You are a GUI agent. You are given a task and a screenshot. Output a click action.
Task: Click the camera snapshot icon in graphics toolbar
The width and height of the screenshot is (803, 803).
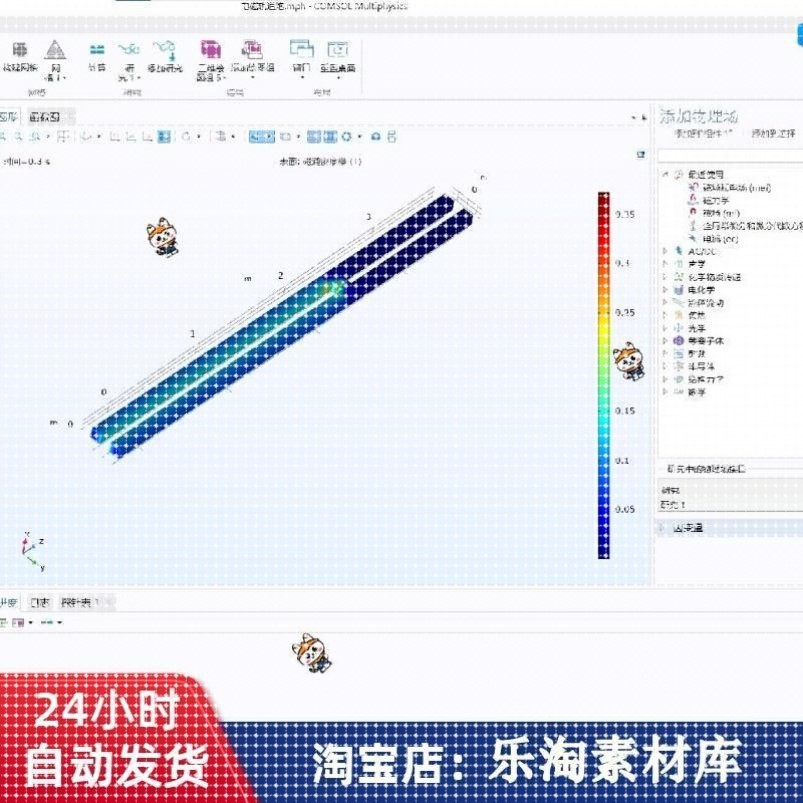point(375,136)
